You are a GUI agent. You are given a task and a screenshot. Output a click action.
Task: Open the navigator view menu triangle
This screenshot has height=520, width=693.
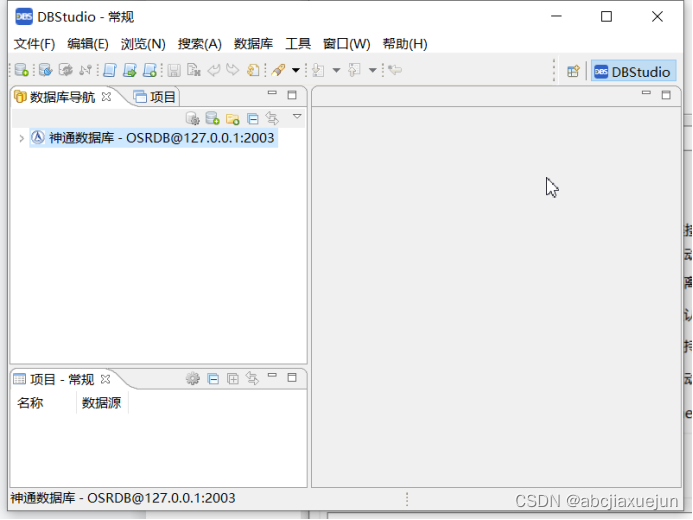(x=297, y=116)
